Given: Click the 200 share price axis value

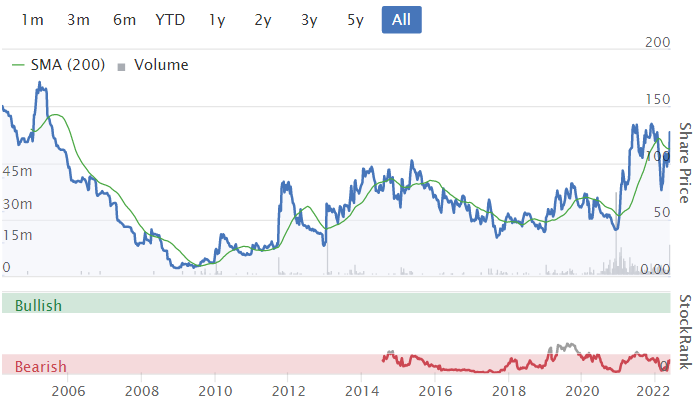Looking at the screenshot, I should (658, 42).
